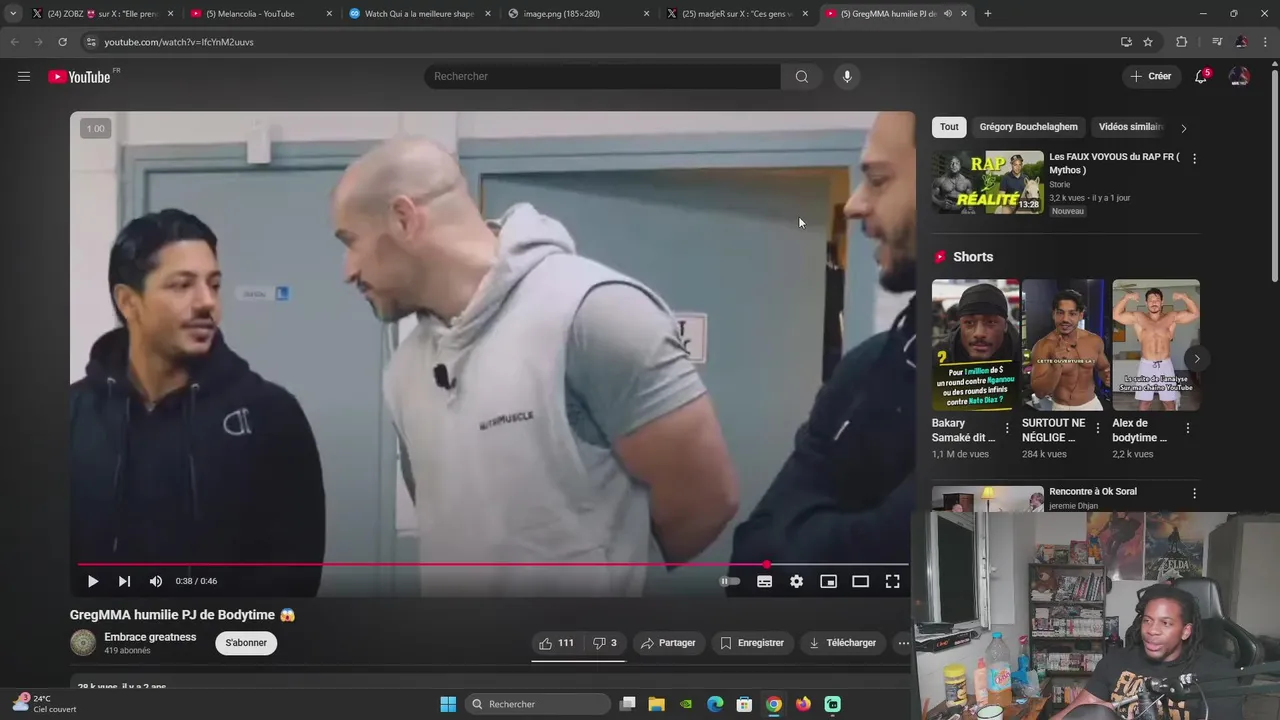Toggle subtitles in the player
This screenshot has height=720, width=1280.
click(764, 581)
